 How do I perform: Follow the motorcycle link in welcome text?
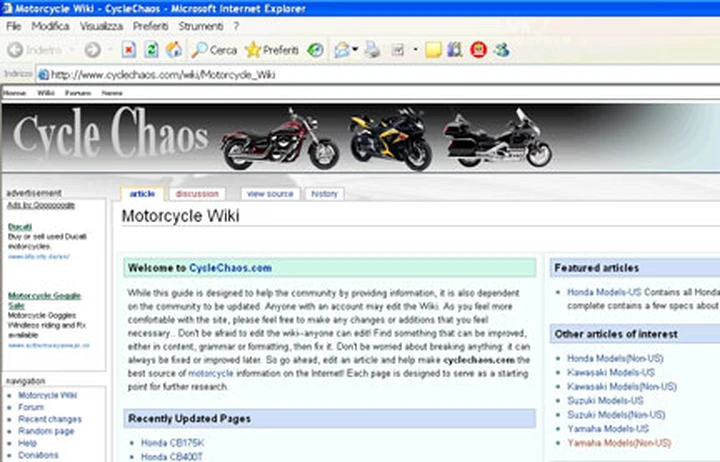tap(211, 373)
